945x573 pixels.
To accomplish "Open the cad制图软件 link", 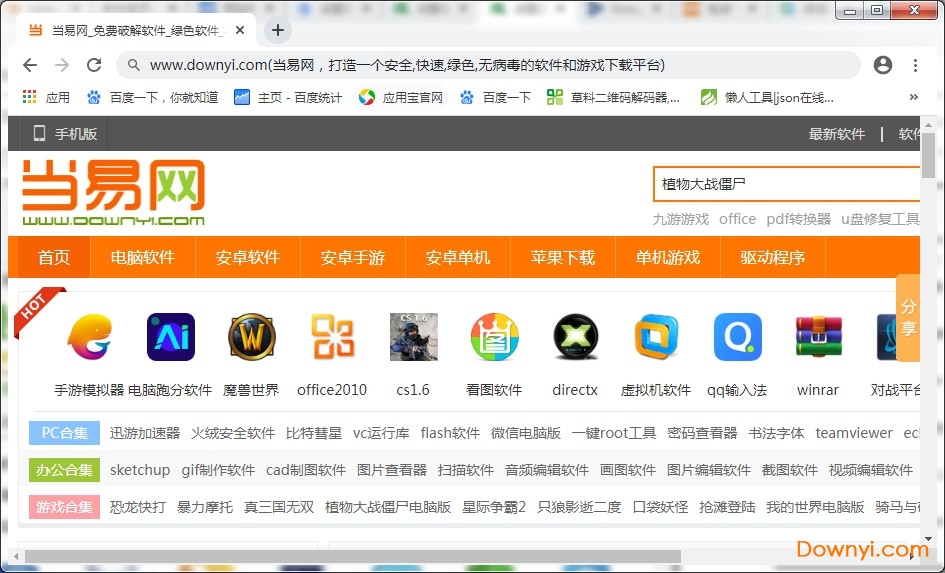I will pos(306,470).
